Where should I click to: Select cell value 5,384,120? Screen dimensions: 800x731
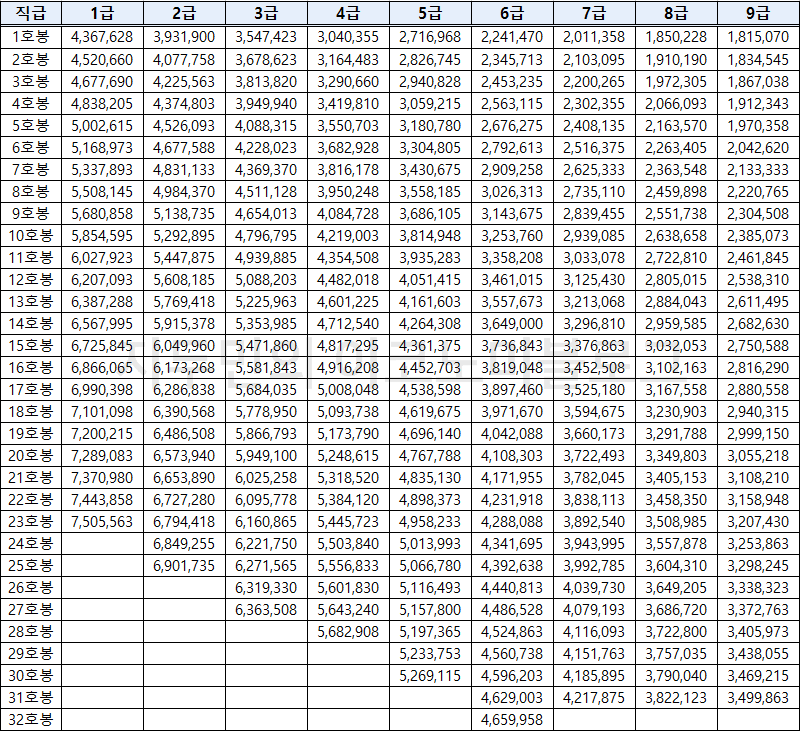click(x=348, y=499)
